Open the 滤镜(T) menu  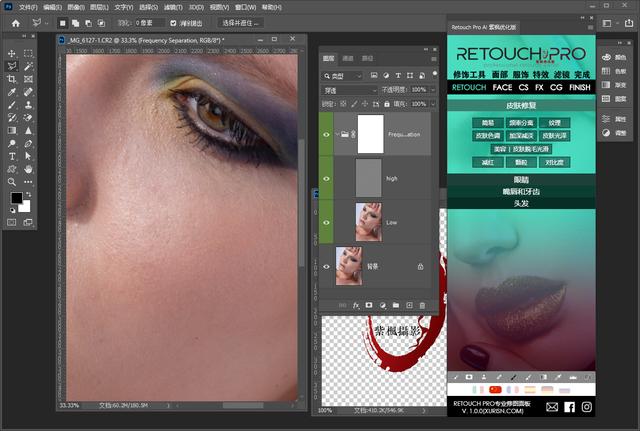click(x=173, y=7)
